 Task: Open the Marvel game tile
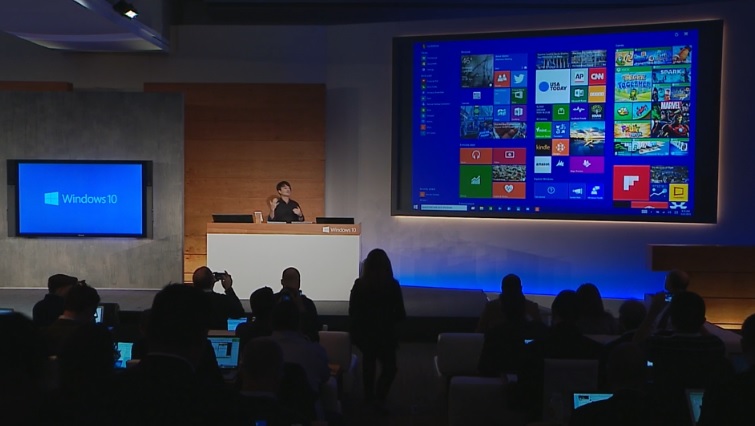pyautogui.click(x=670, y=119)
